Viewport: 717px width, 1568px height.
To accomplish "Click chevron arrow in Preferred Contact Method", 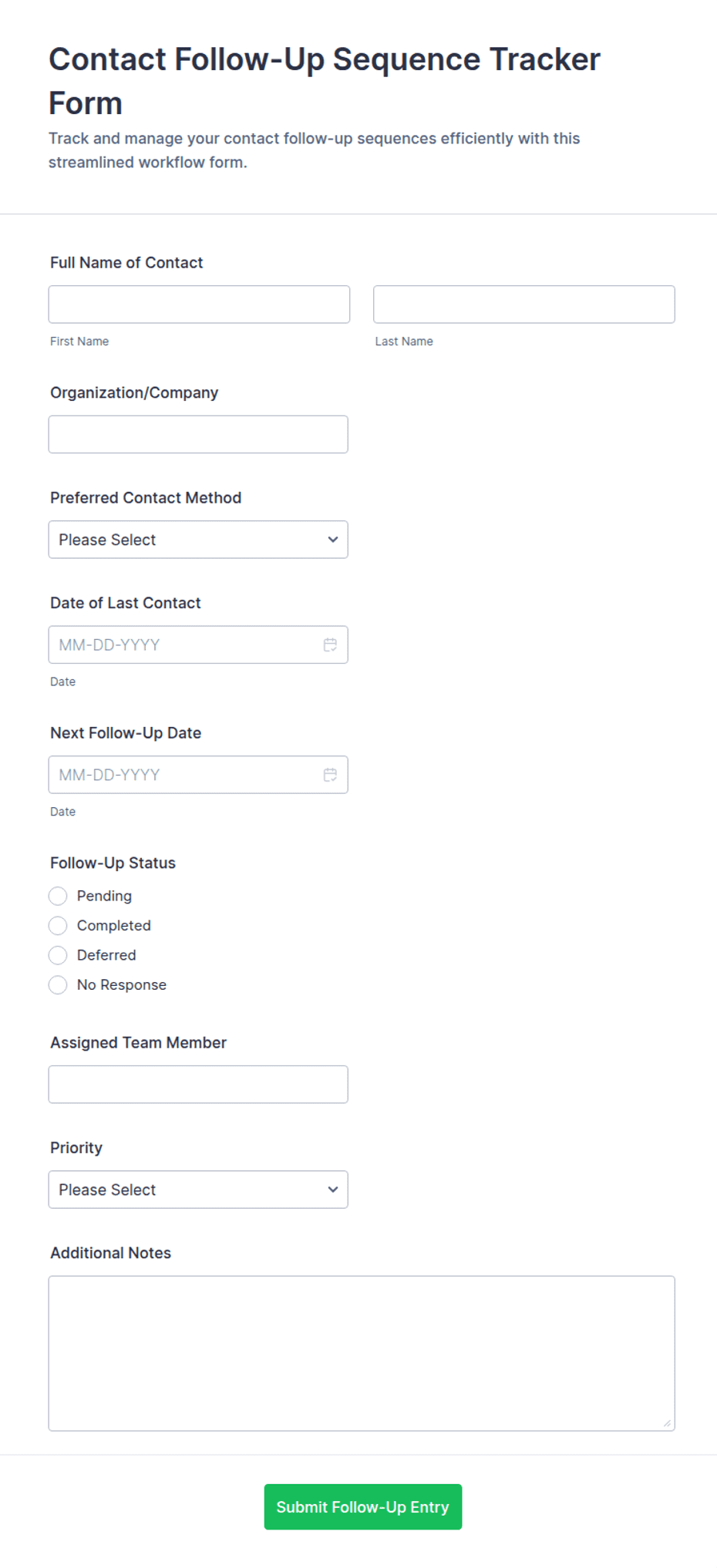I will [332, 540].
